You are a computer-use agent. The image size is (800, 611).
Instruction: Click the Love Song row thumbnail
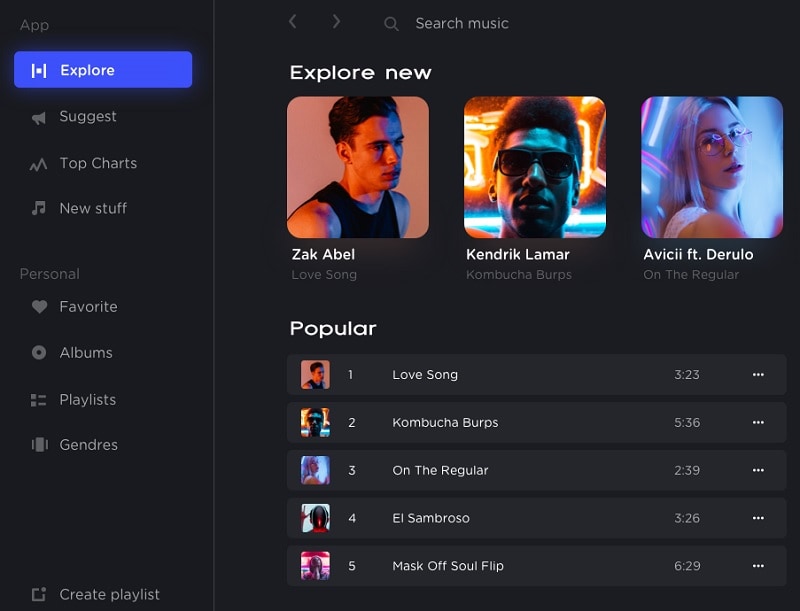pos(315,374)
